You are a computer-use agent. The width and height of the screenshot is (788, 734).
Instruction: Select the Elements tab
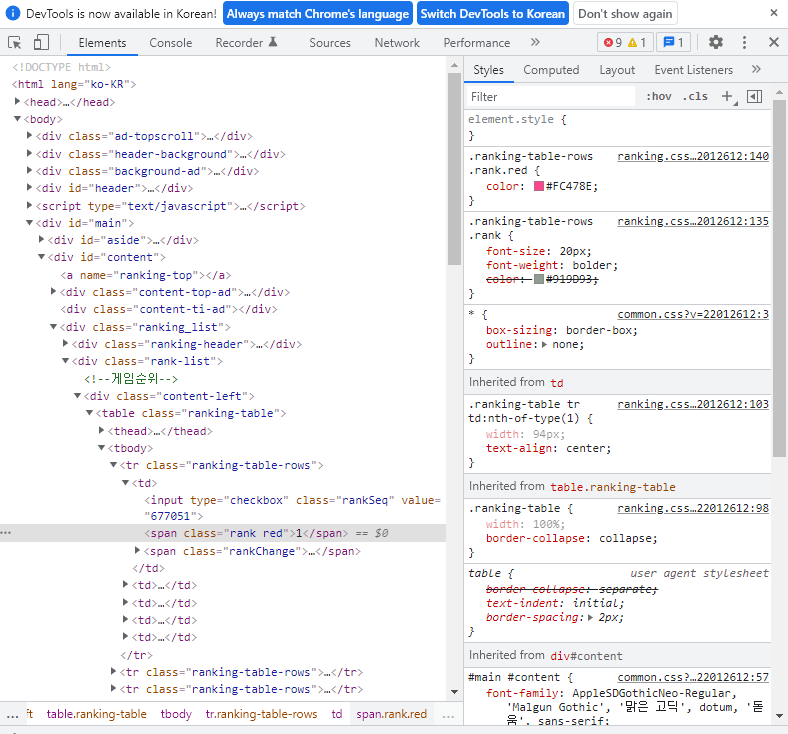[102, 43]
